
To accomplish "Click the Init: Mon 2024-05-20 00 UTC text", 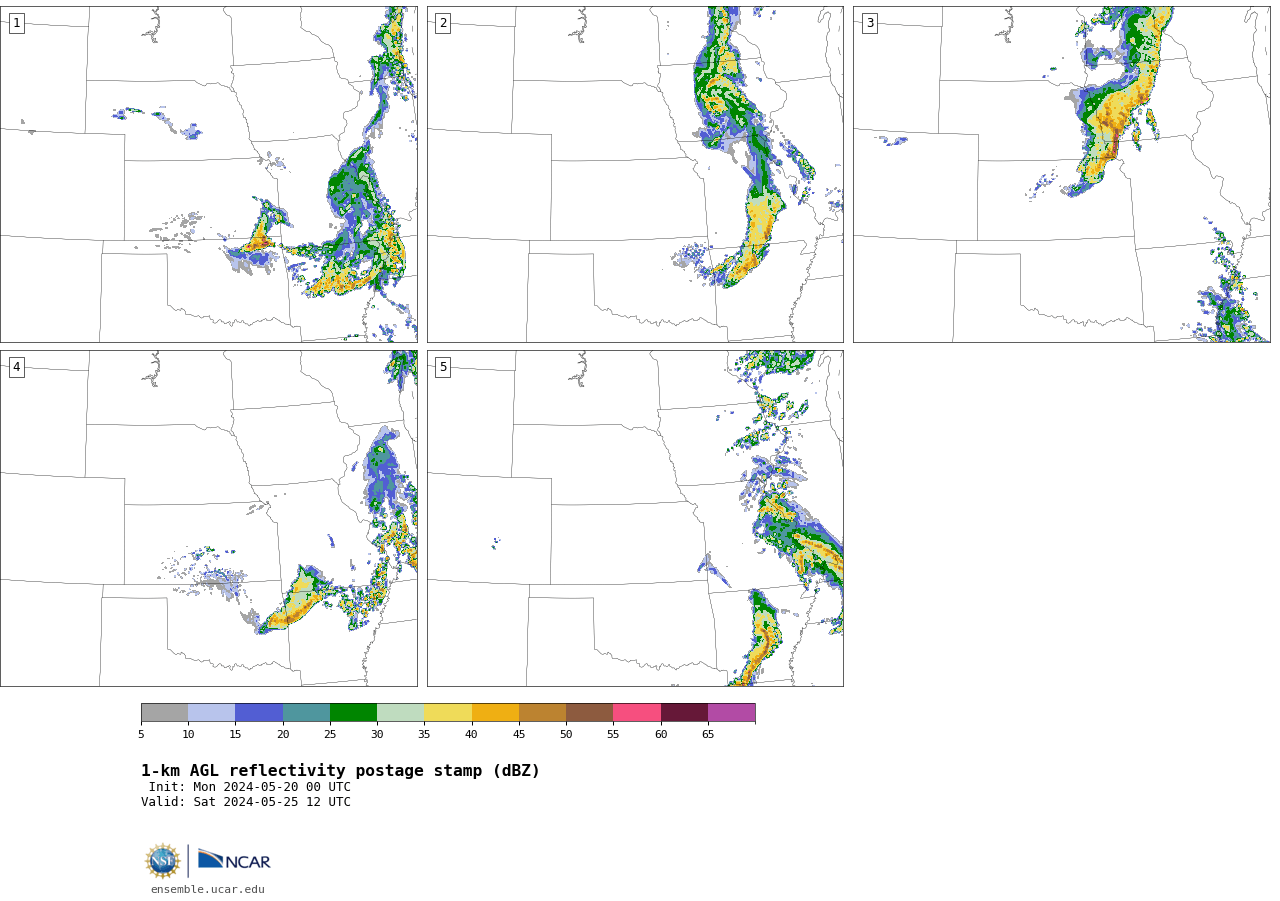I will 250,787.
